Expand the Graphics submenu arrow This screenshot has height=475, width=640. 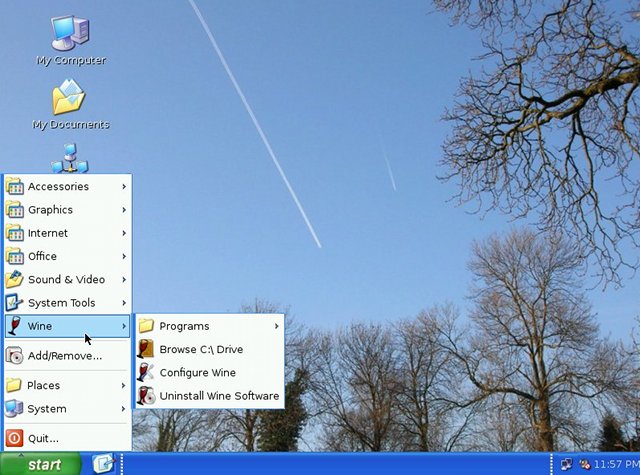[124, 210]
